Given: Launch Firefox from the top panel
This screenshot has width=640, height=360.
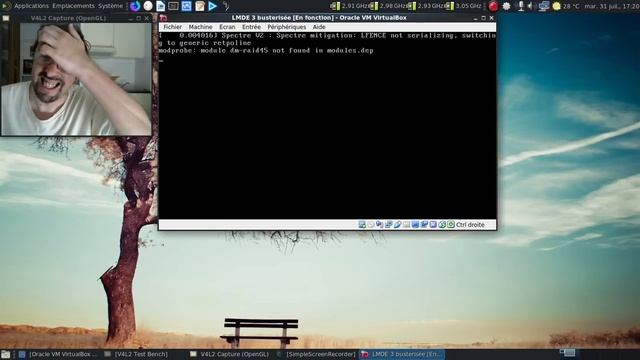Looking at the screenshot, I should click(135, 6).
